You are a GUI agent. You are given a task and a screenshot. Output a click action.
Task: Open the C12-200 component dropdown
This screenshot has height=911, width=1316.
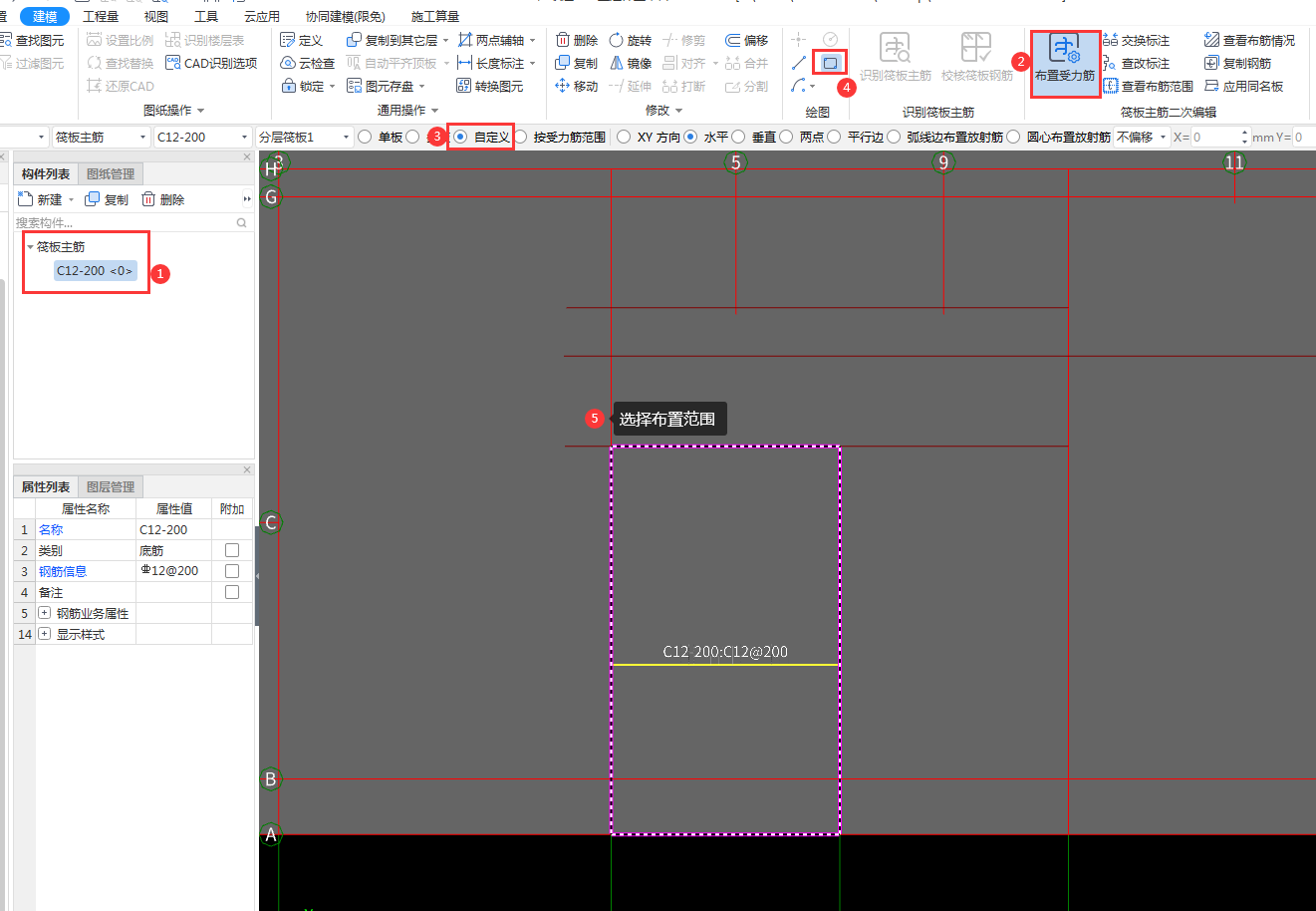point(203,137)
